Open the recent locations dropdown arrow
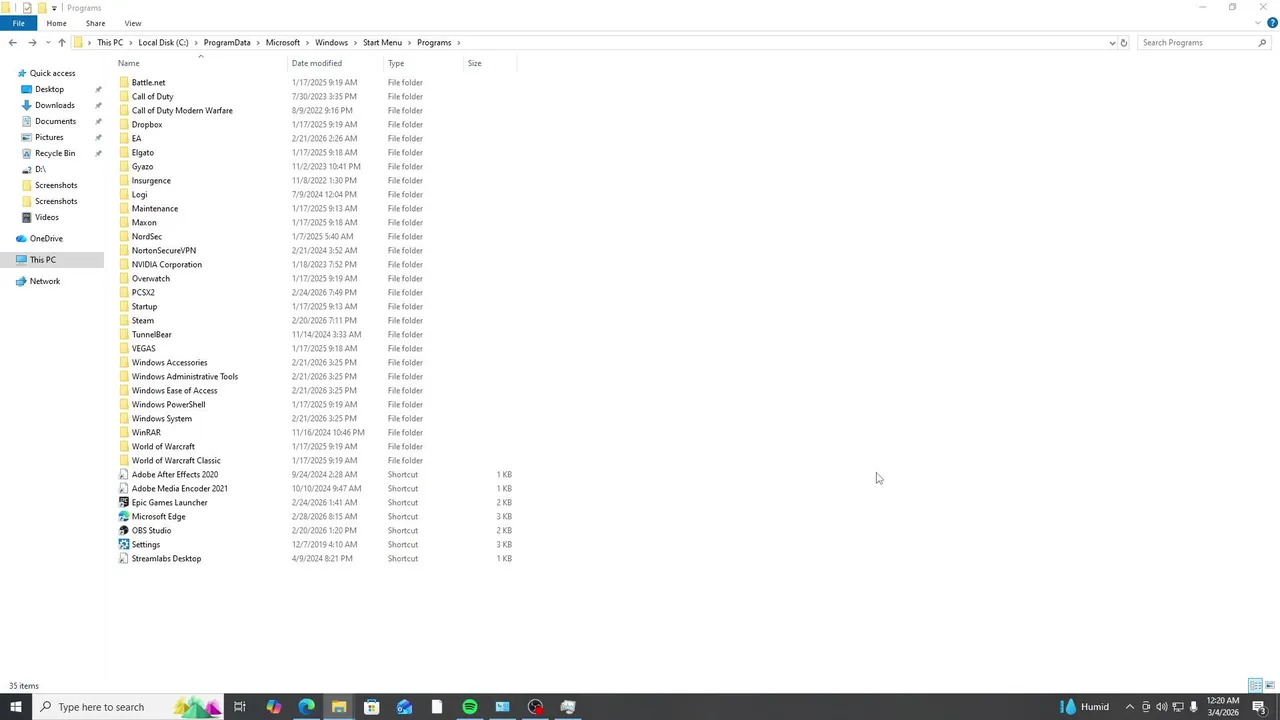 [x=47, y=43]
